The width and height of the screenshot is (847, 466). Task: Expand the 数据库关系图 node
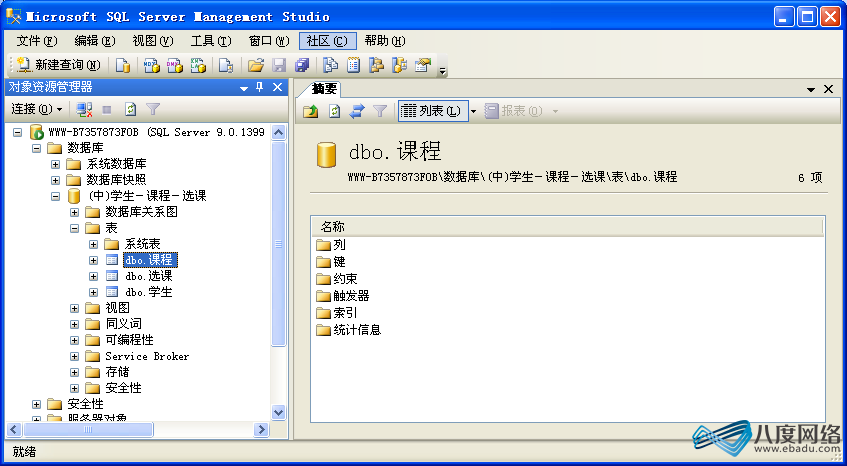click(x=75, y=212)
